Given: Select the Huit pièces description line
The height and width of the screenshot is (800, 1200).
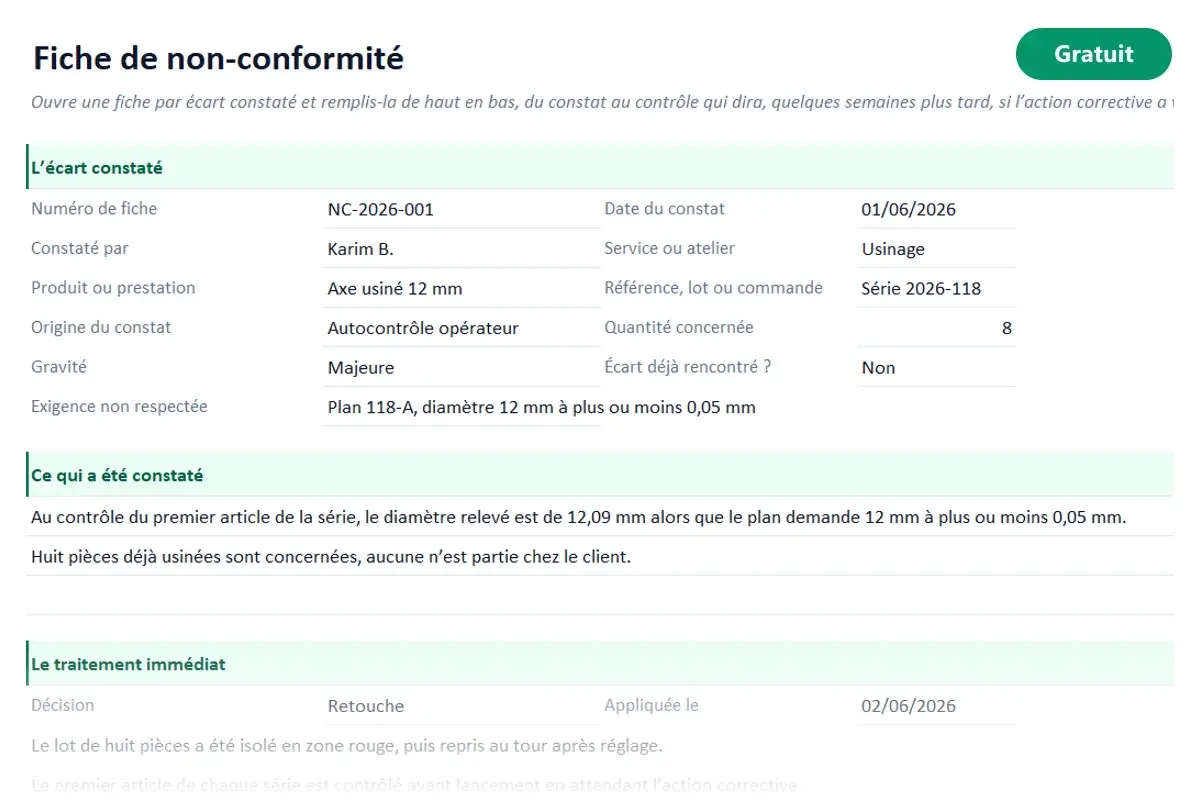Looking at the screenshot, I should click(x=600, y=556).
